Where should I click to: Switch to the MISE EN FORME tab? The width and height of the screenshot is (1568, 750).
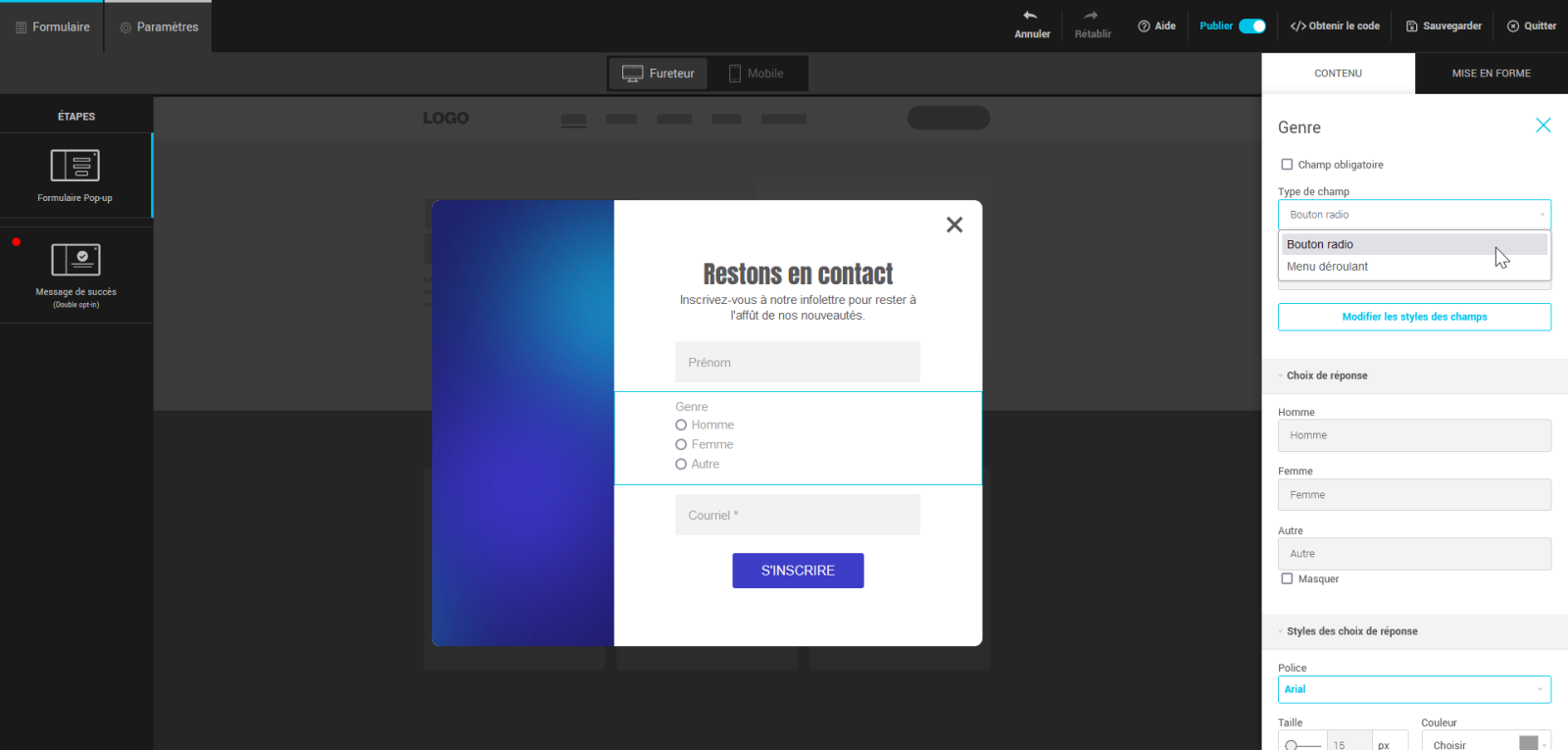1491,74
